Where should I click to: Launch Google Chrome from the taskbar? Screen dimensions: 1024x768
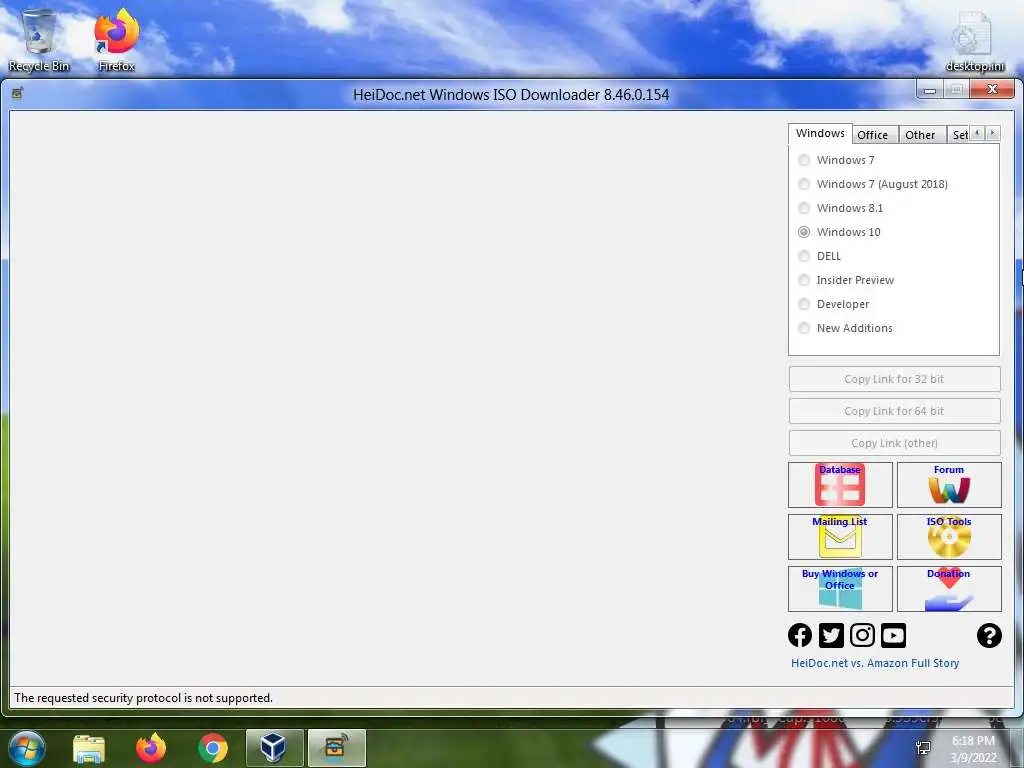[x=213, y=748]
